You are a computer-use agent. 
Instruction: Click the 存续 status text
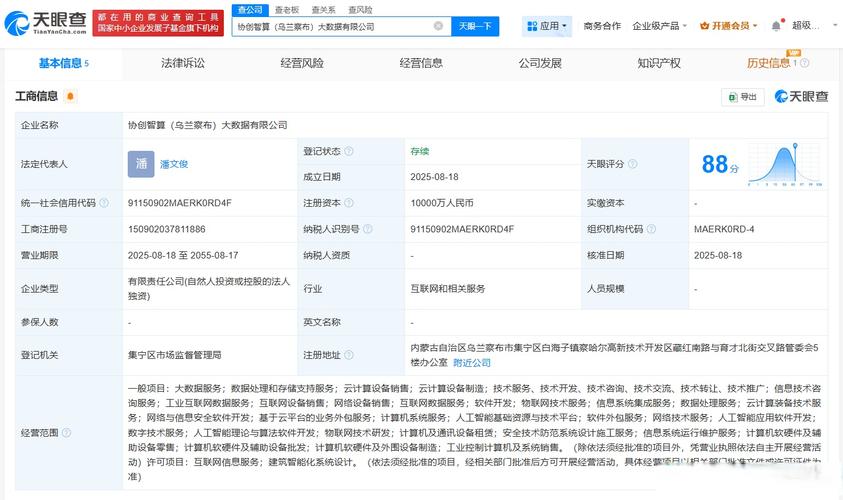[x=420, y=152]
